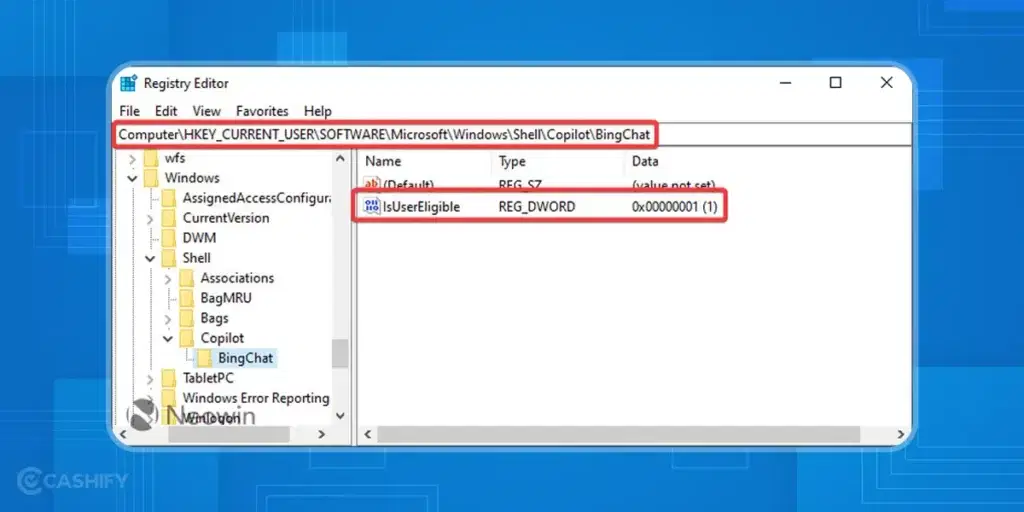The height and width of the screenshot is (512, 1024).
Task: Select the Shell key label
Action: click(197, 258)
